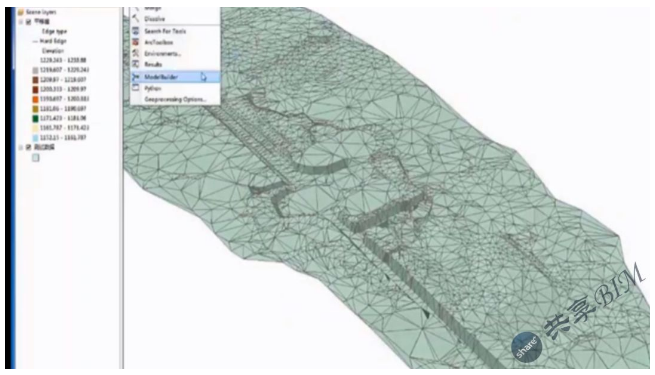Select the 'Elevation' legend heading
Viewport: 655px width, 375px height.
[x=53, y=51]
